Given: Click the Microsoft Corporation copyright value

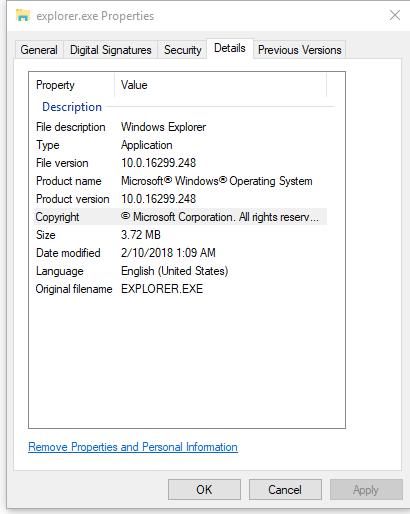Looking at the screenshot, I should tap(220, 217).
